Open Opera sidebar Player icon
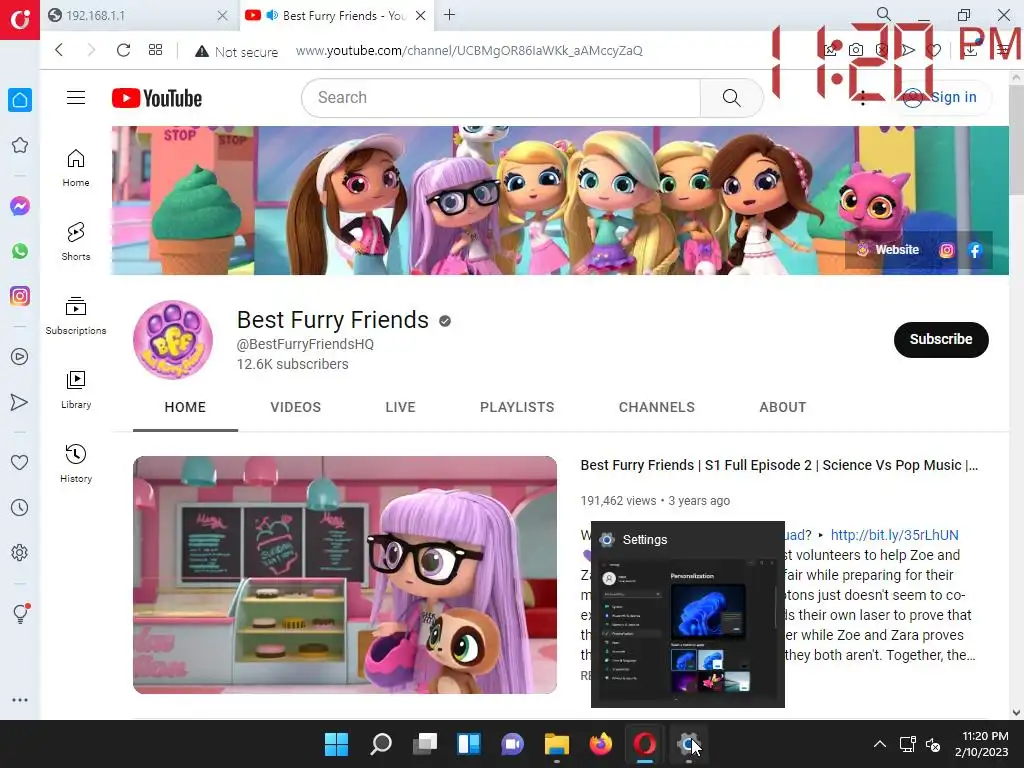Screen dimensions: 1024x768 (20, 357)
